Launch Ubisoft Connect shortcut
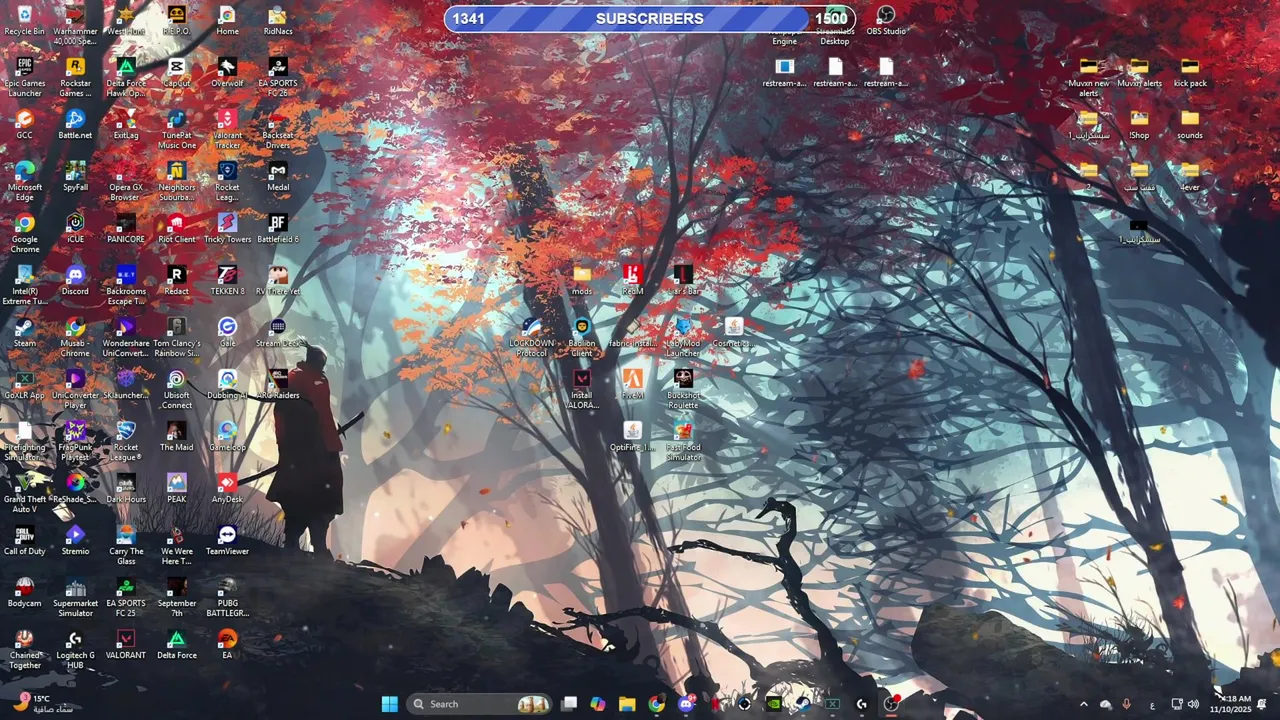Image resolution: width=1280 pixels, height=720 pixels. coord(176,389)
